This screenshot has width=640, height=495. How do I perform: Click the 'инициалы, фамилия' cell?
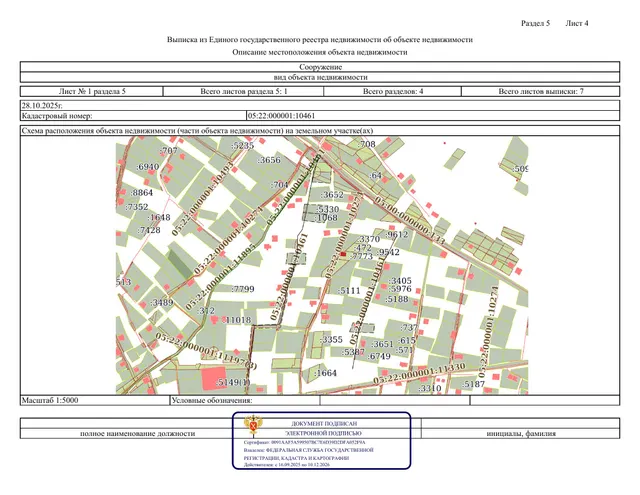[x=521, y=433]
